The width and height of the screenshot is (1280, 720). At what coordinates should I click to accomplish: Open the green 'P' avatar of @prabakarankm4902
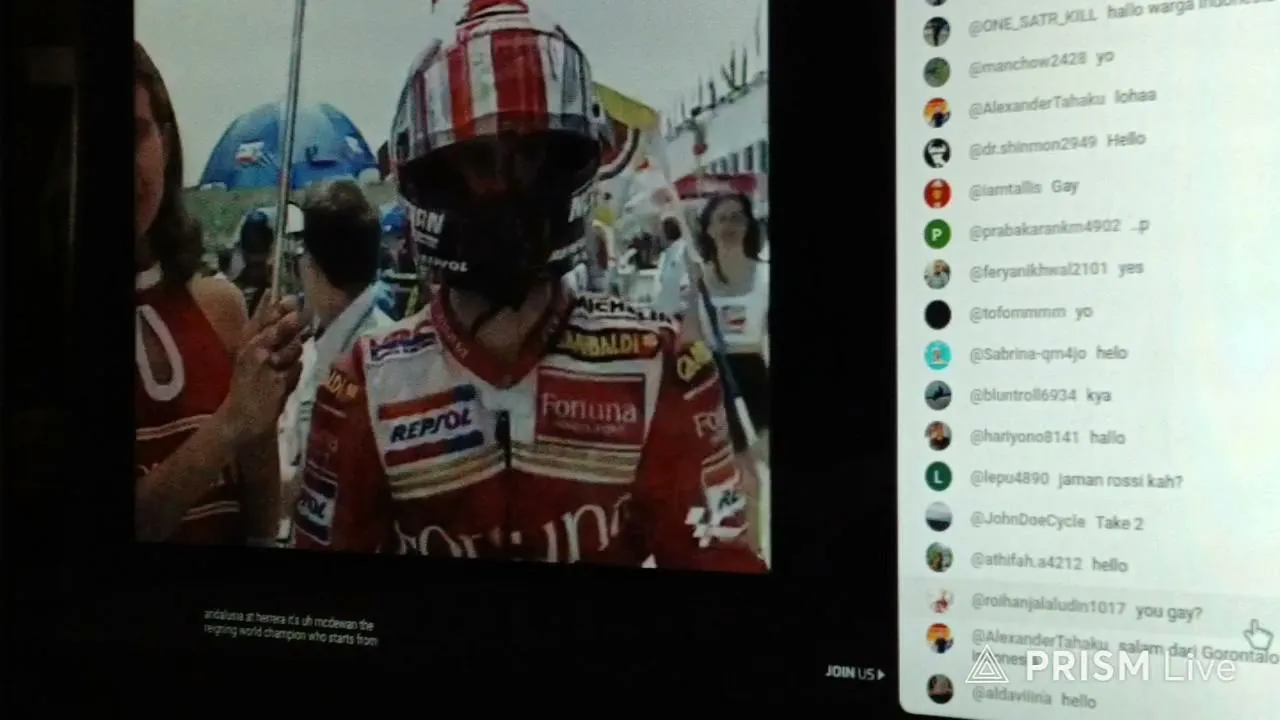pos(937,234)
